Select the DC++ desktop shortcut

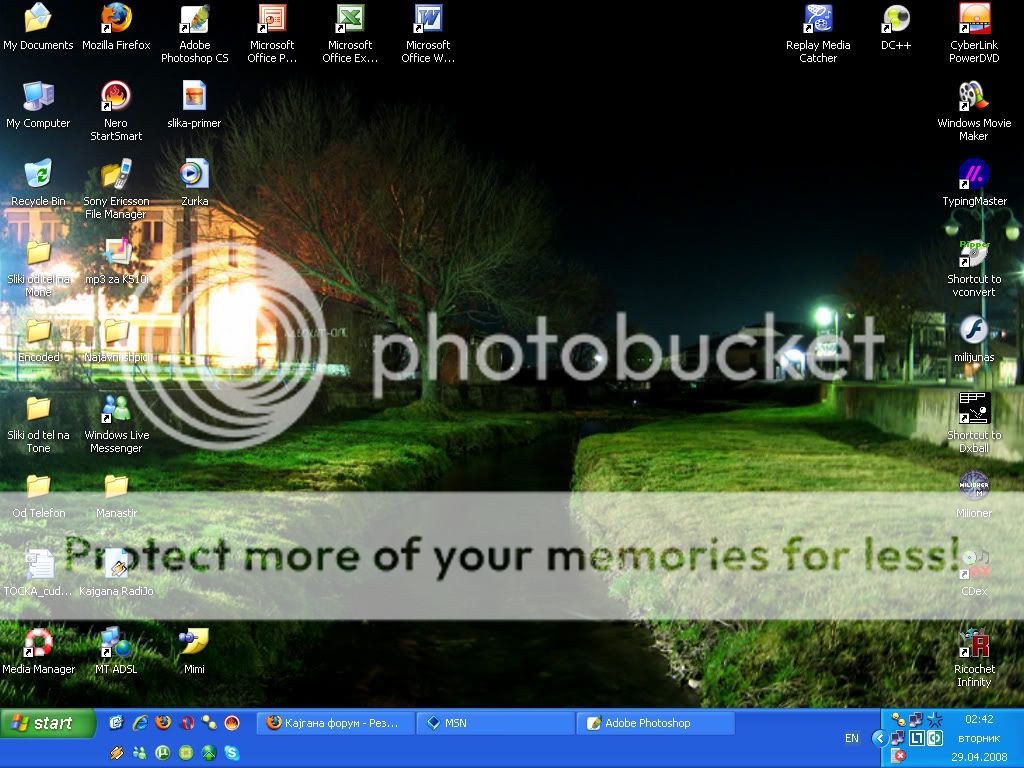[896, 20]
